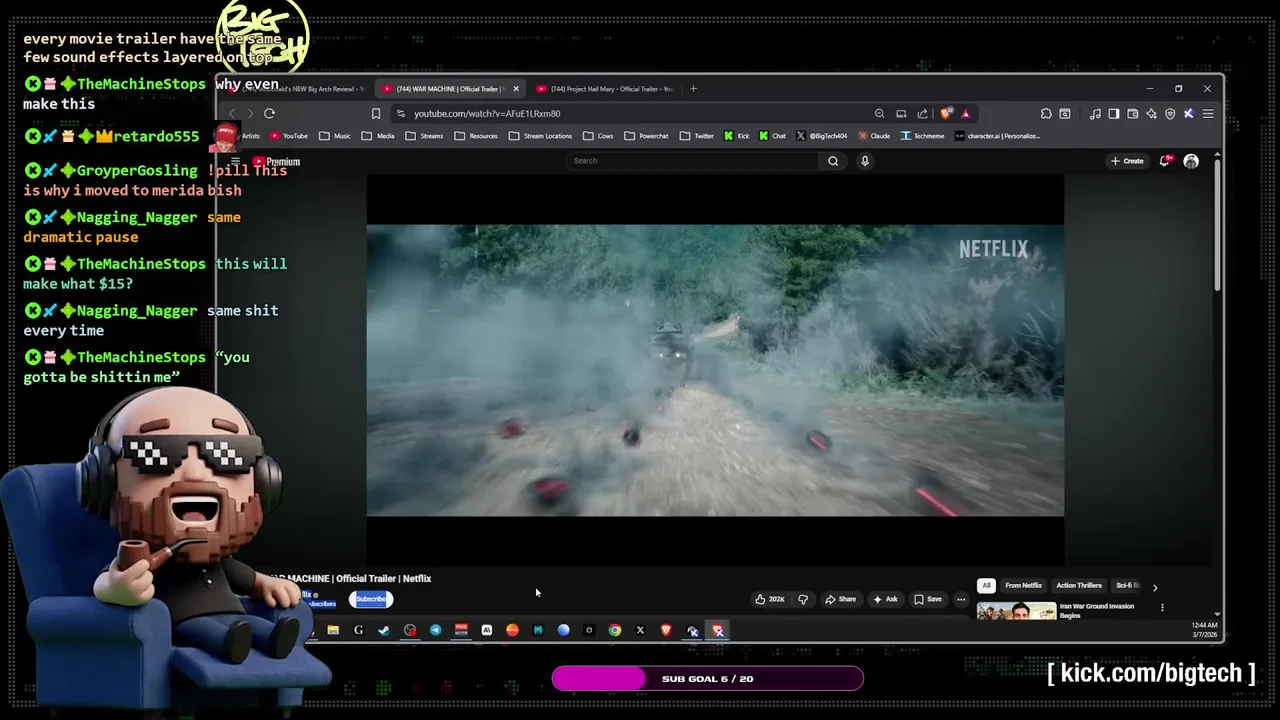The width and height of the screenshot is (1280, 720).
Task: Click YouTube voice search microphone
Action: coord(865,161)
